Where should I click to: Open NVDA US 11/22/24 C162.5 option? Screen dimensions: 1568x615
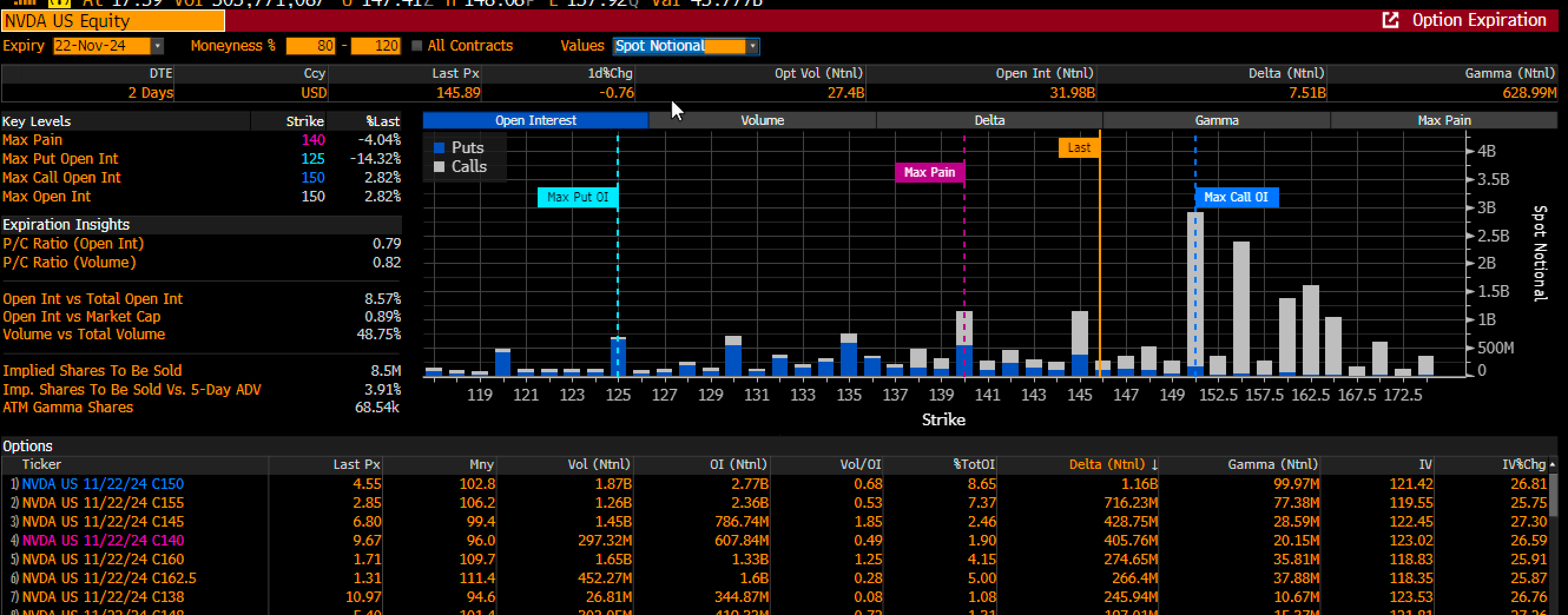pyautogui.click(x=109, y=578)
